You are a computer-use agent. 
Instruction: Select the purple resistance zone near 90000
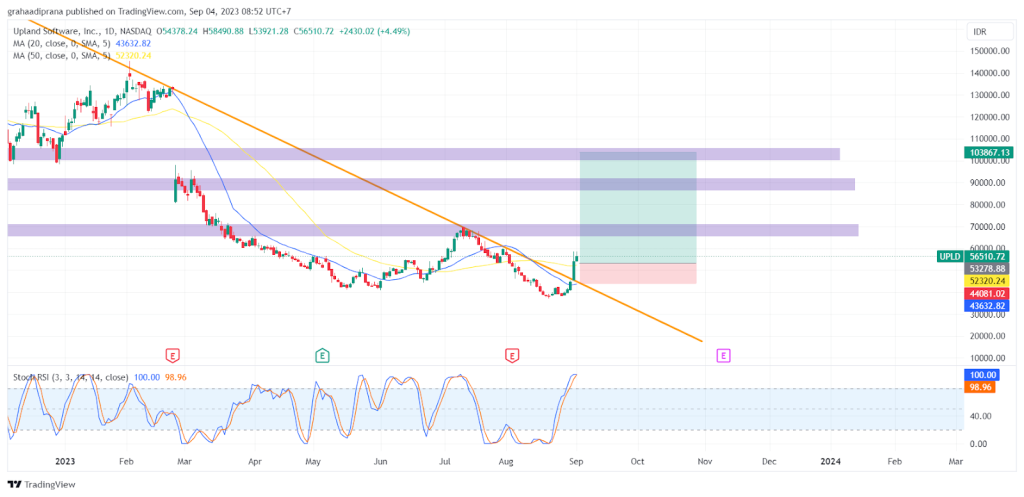[x=431, y=184]
